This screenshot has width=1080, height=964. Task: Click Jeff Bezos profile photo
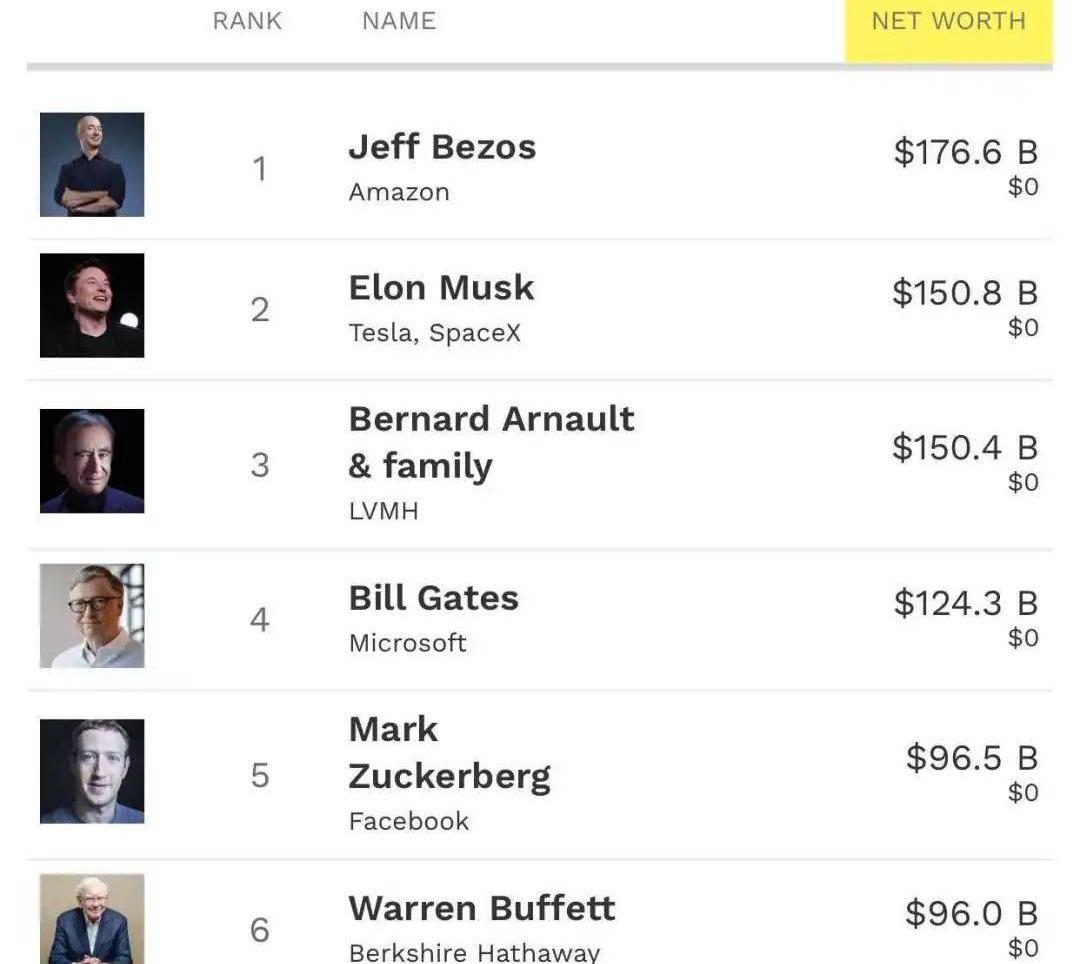[92, 165]
